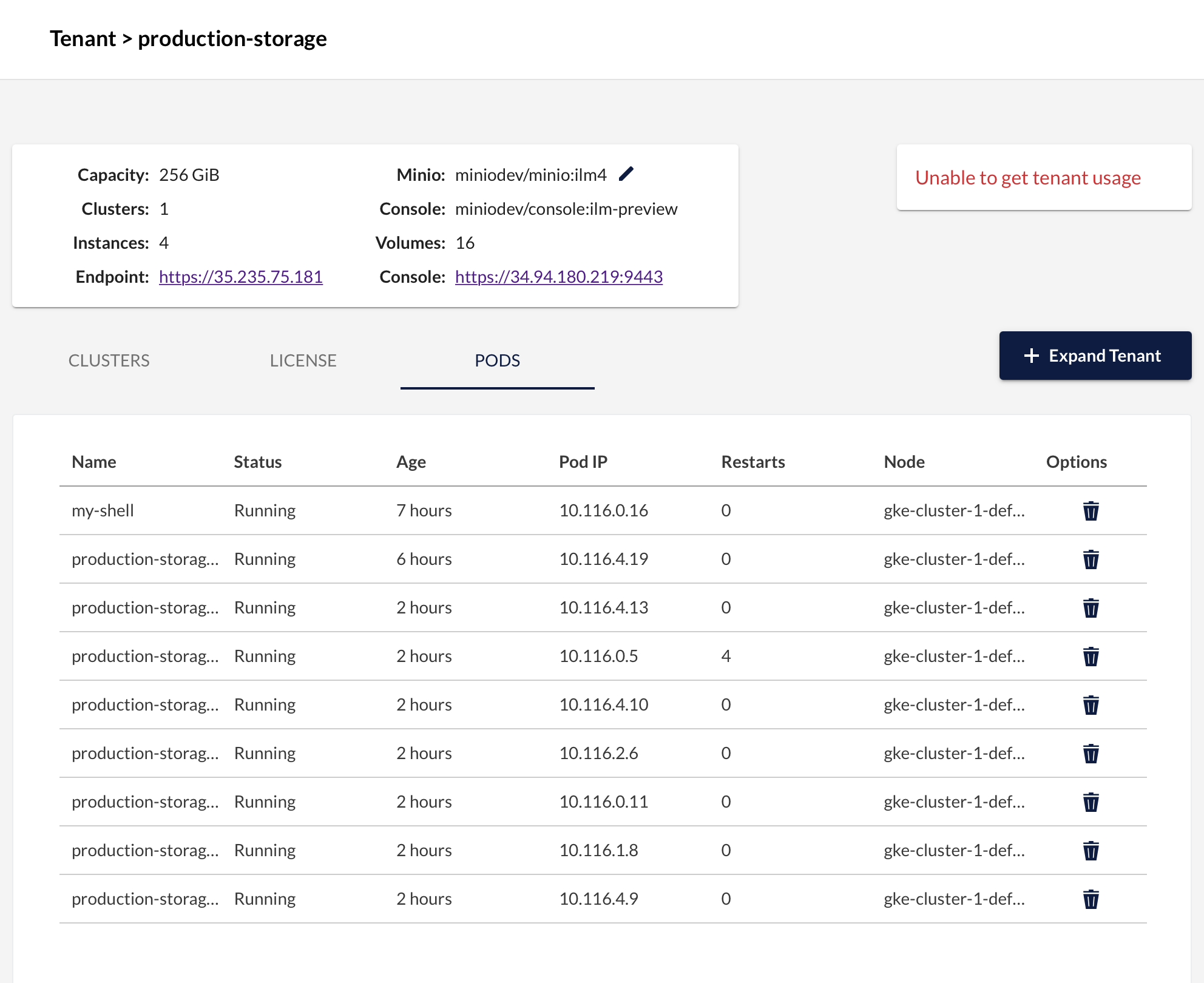Click the my-shell pod name
The width and height of the screenshot is (1204, 983).
pos(103,510)
